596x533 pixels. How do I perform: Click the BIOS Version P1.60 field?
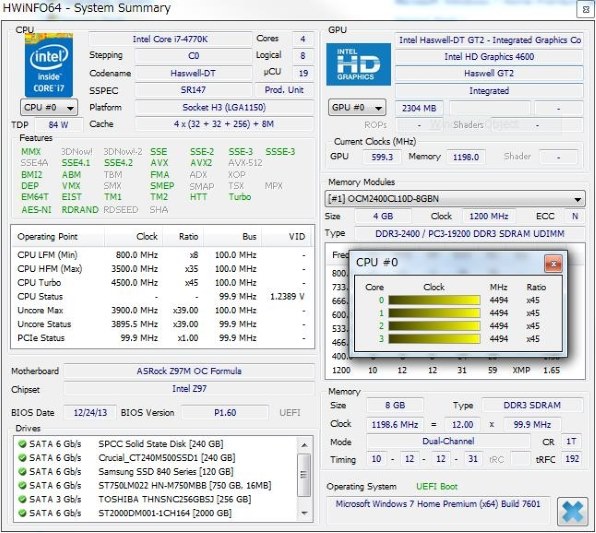coord(225,413)
